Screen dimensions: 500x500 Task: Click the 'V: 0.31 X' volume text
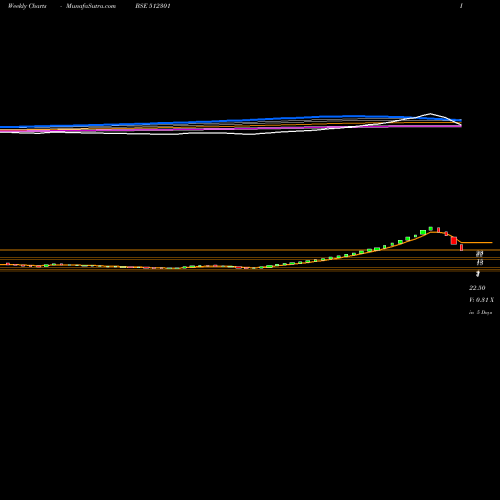(x=481, y=300)
